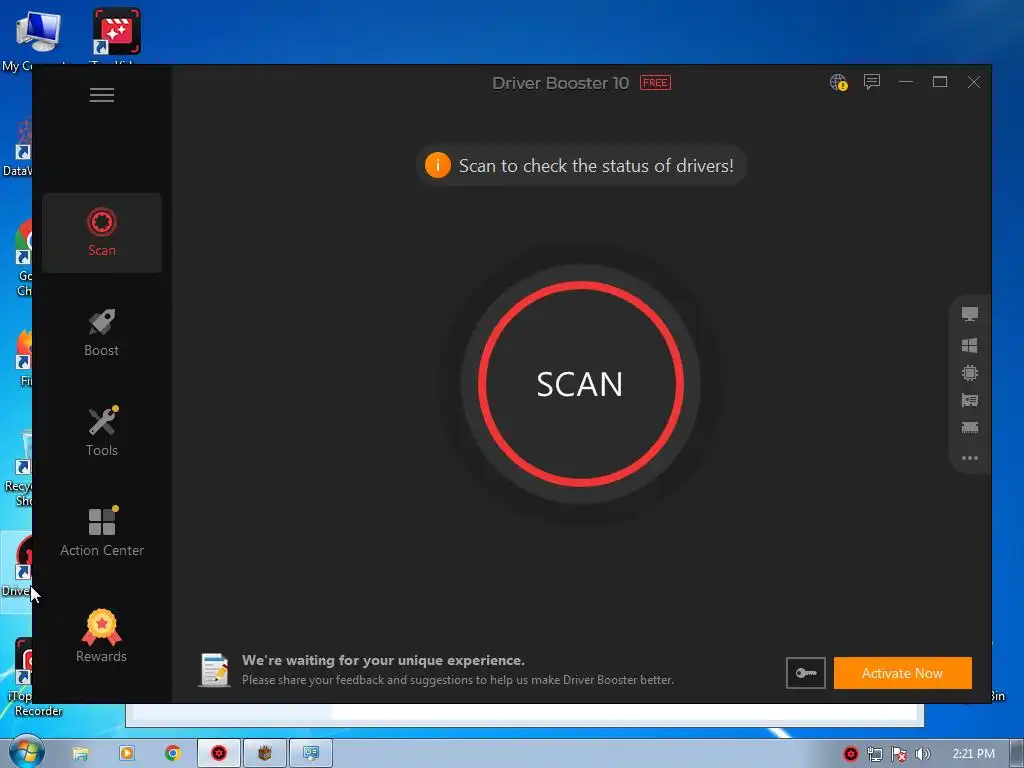Click 'Please share your feedback and suggestions' line

pyautogui.click(x=458, y=680)
